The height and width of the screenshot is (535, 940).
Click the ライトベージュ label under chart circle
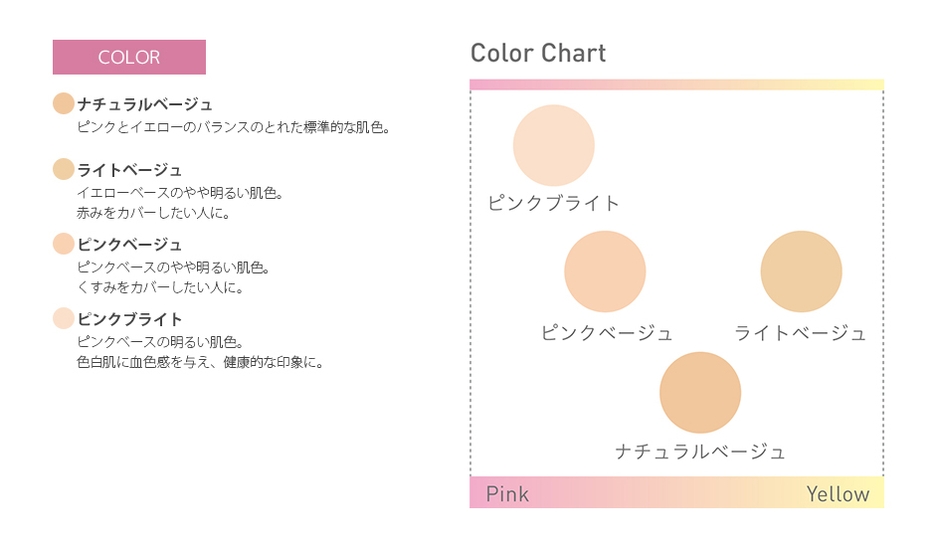pyautogui.click(x=800, y=332)
